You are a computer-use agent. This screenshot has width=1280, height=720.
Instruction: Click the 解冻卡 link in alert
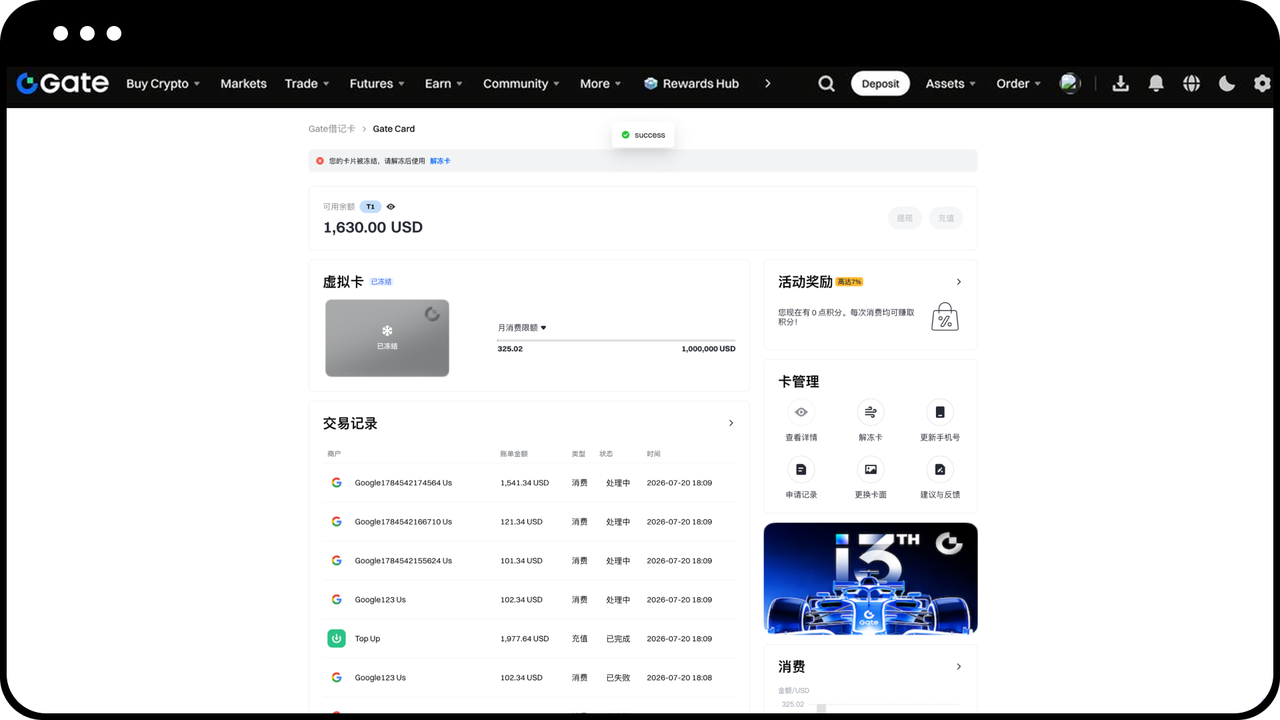[440, 161]
